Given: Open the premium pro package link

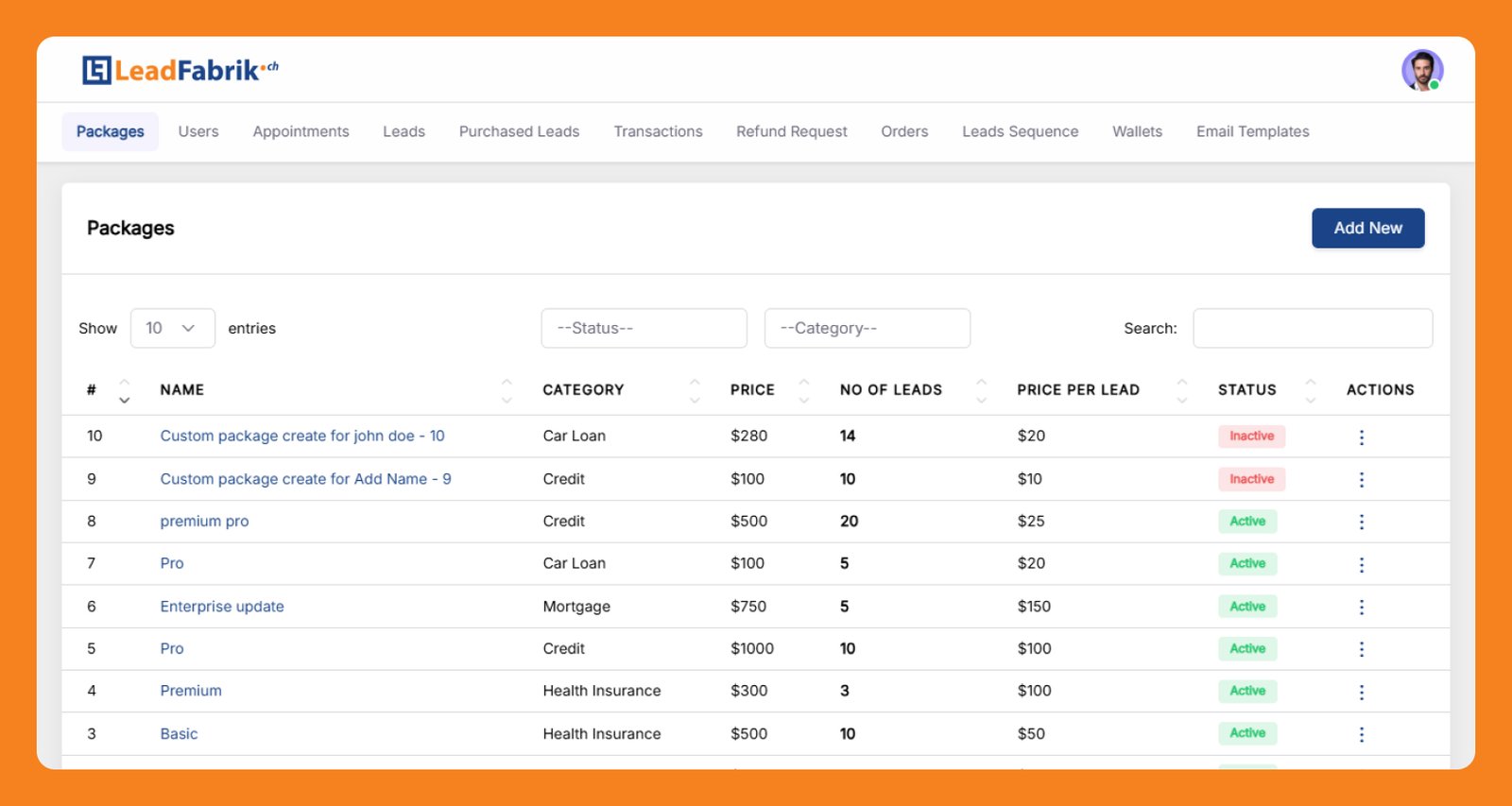Looking at the screenshot, I should click(204, 522).
